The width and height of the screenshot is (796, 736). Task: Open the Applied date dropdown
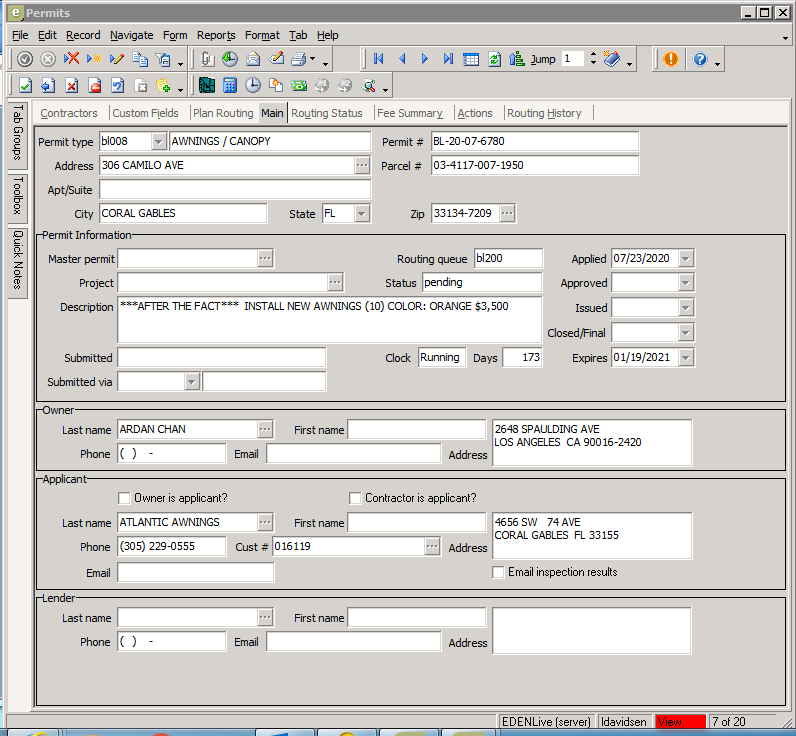pyautogui.click(x=685, y=258)
